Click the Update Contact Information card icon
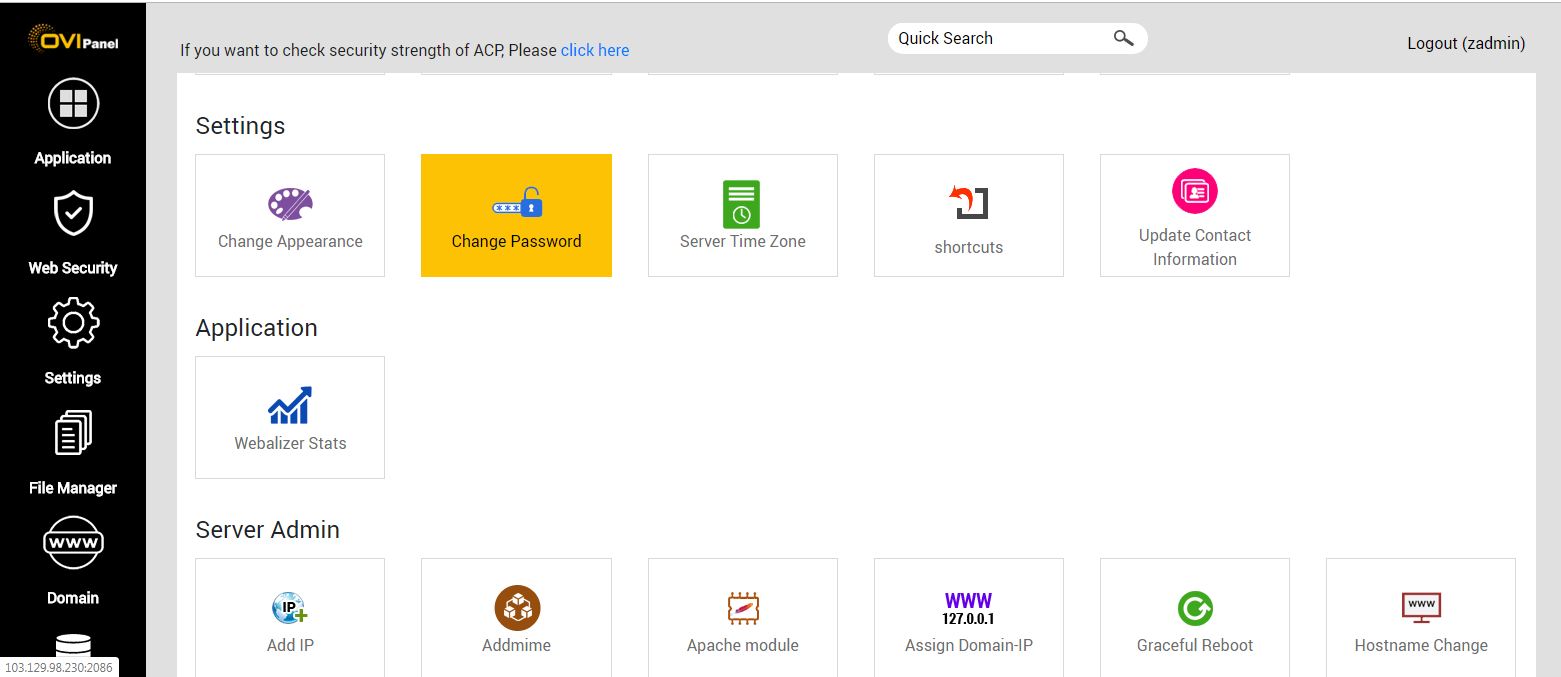 1194,191
